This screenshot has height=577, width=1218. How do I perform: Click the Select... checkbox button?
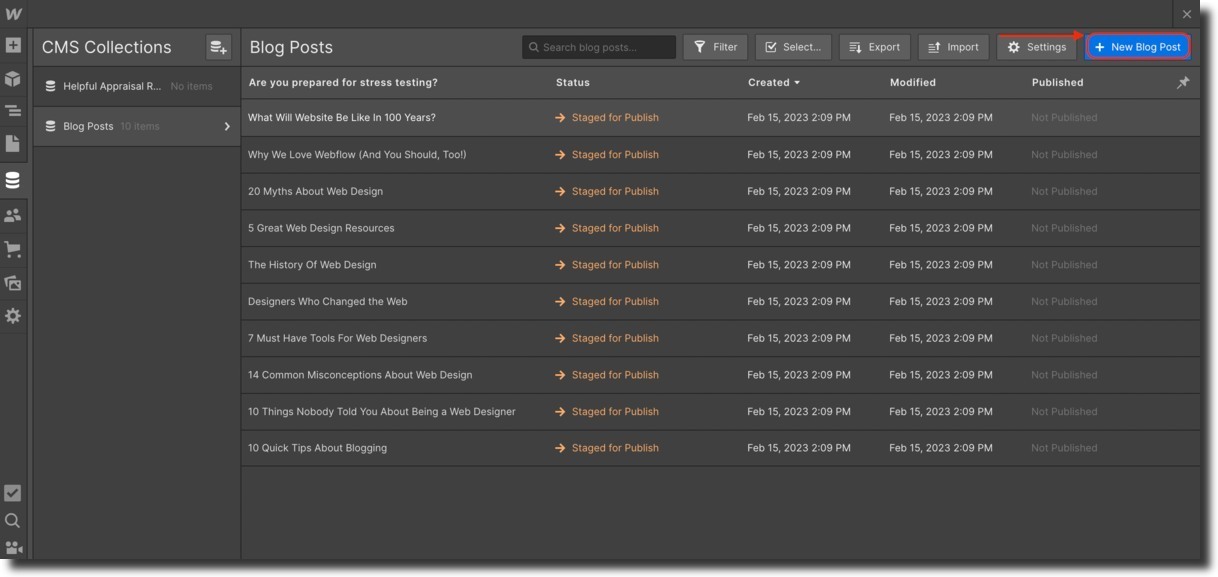793,47
